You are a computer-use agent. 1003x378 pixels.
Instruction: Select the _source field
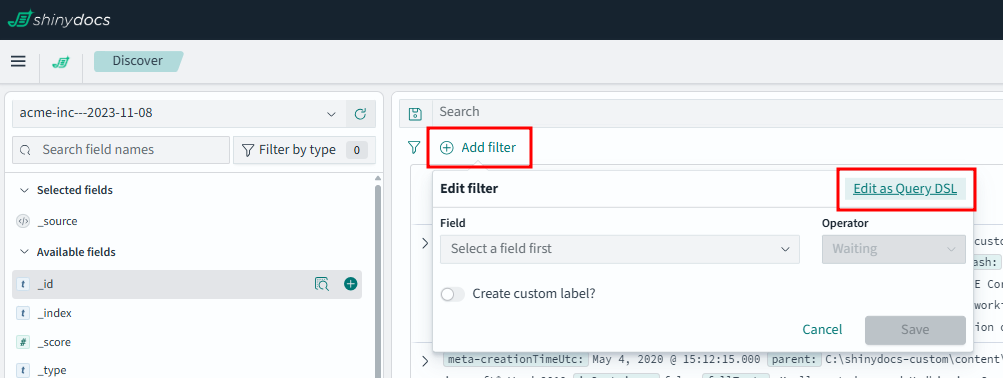(58, 221)
